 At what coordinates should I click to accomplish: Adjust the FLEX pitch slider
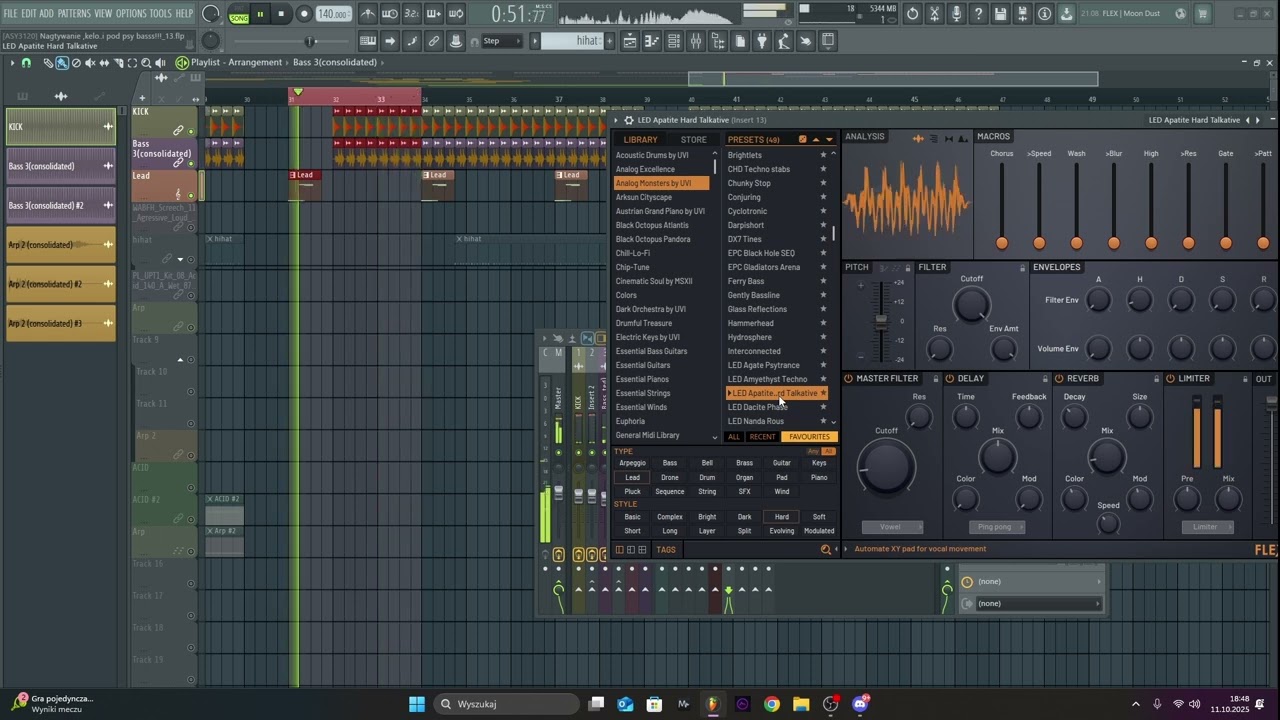tap(881, 321)
